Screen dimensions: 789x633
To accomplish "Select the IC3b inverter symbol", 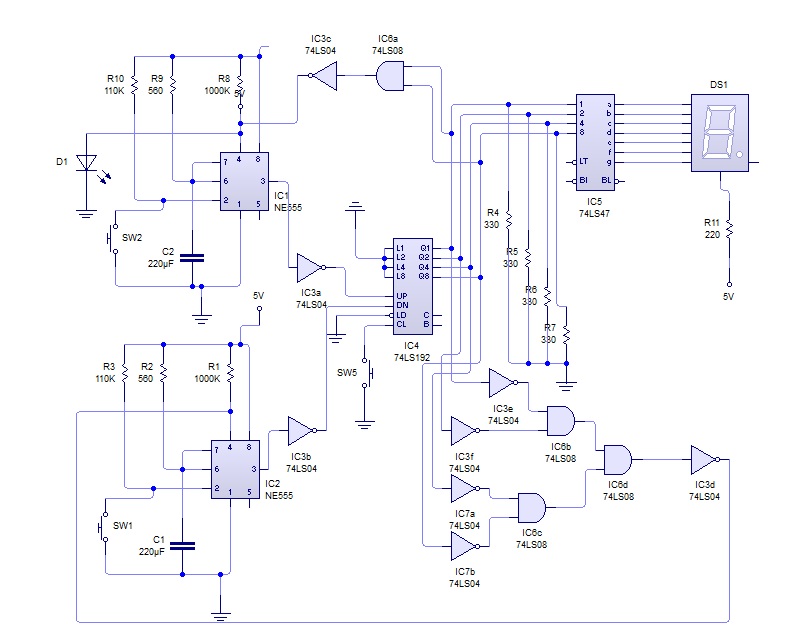I will tap(302, 431).
